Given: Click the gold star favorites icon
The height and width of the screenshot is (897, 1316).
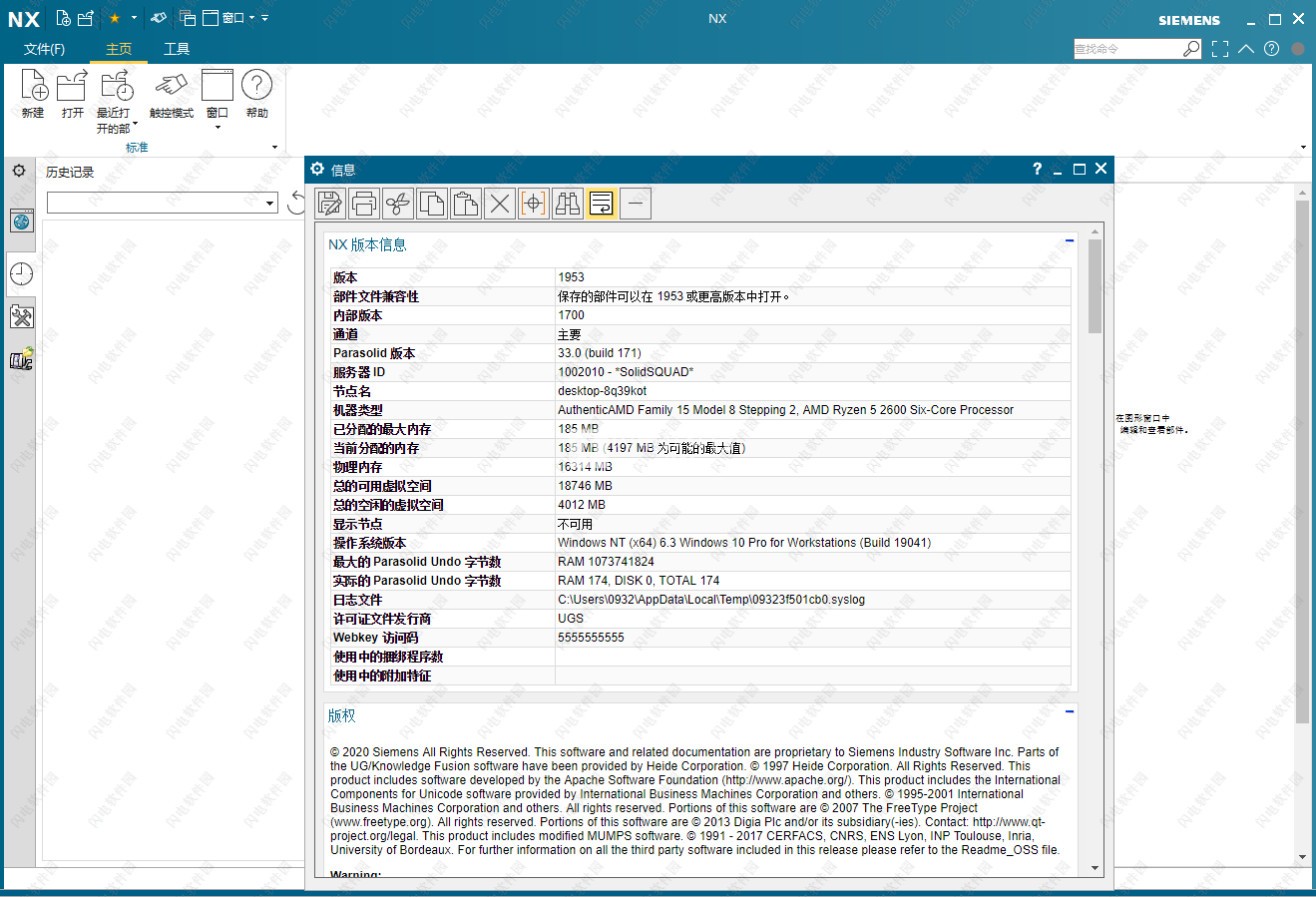Looking at the screenshot, I should point(115,18).
